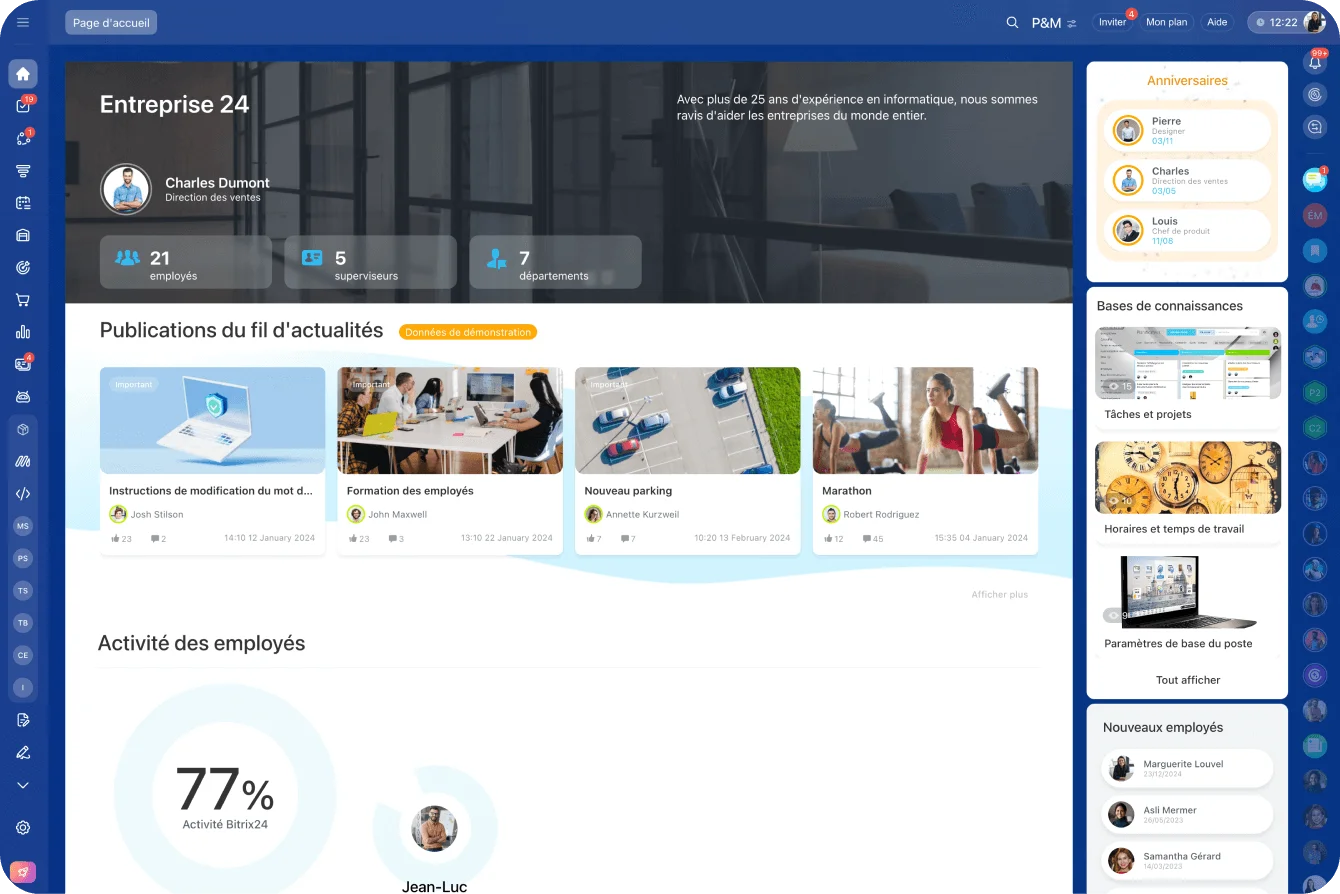Select the Page d'accueil tab
1340x894 pixels.
(111, 22)
